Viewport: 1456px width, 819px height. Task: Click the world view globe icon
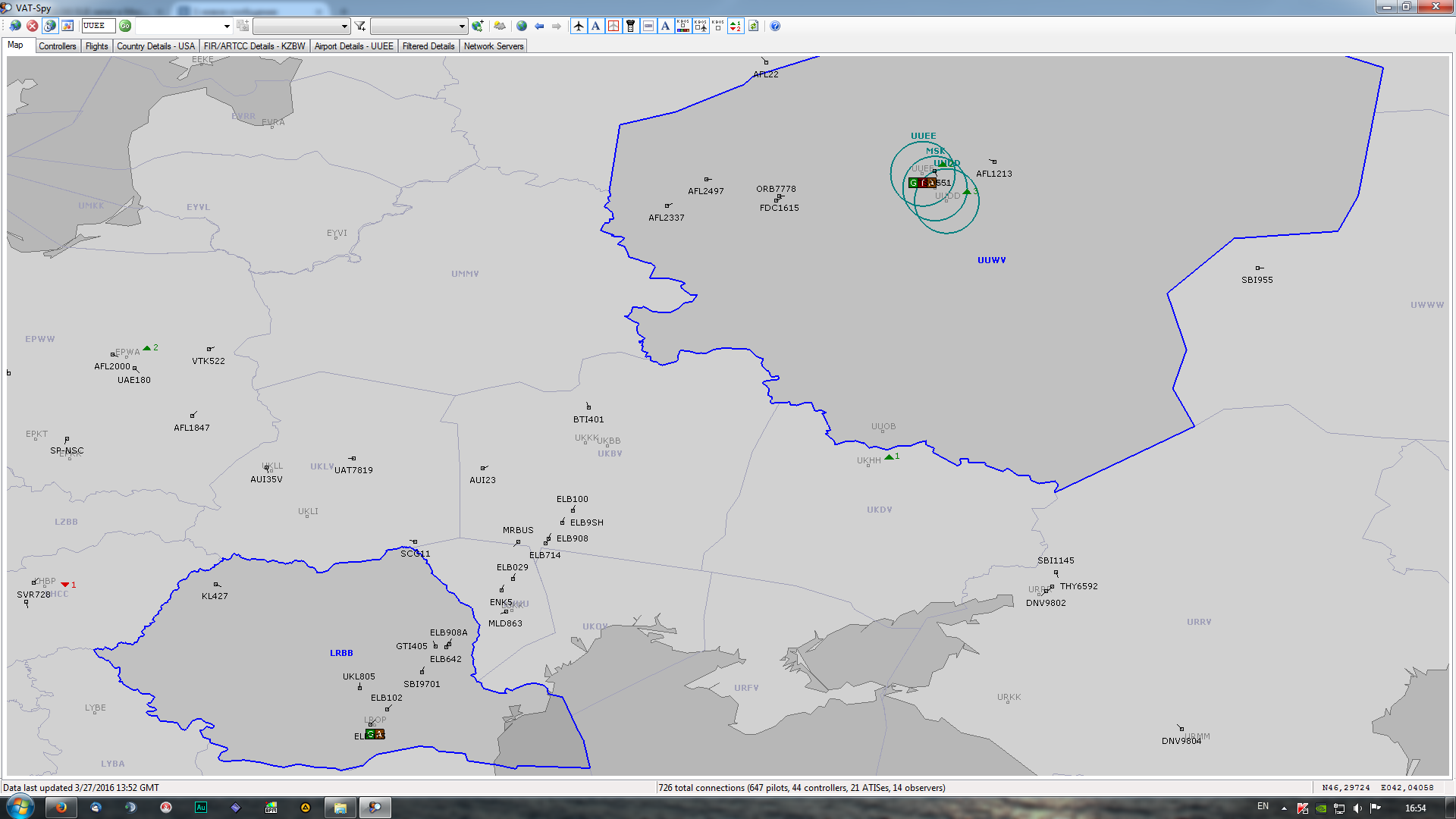tap(522, 26)
